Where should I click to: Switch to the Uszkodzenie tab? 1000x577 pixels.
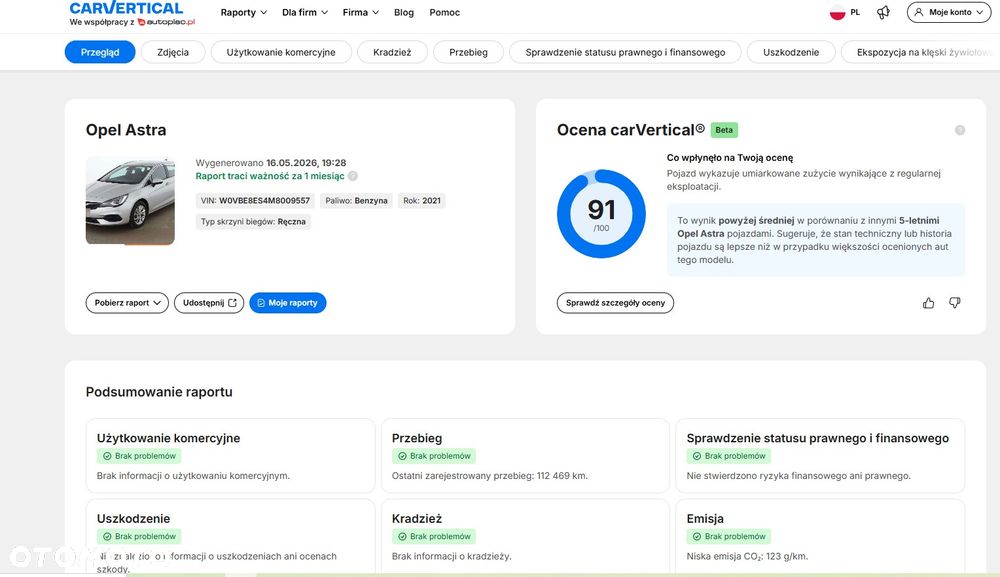(x=791, y=52)
